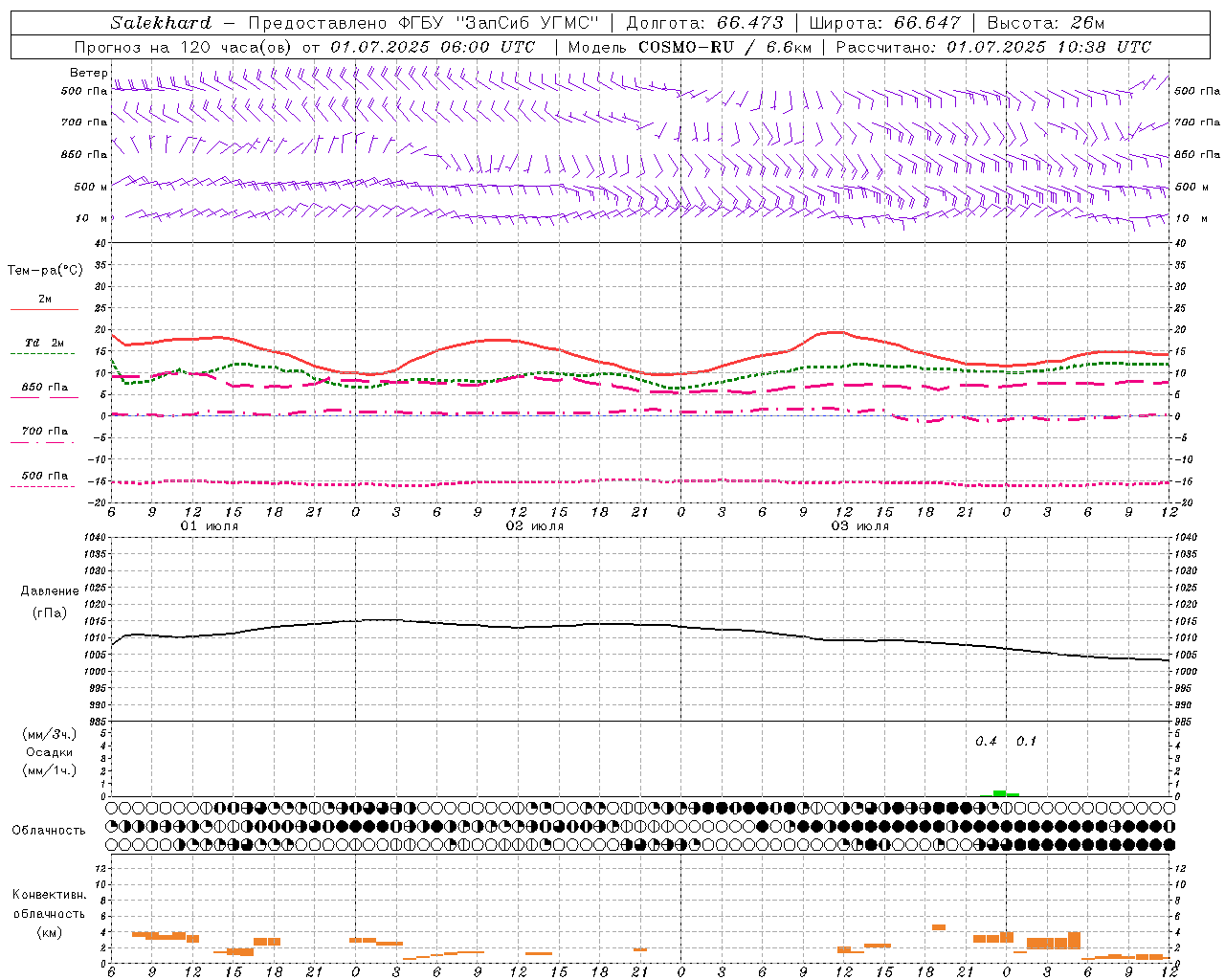Viewport: 1225px width, 980px height.
Task: Click the 500 гПа temperature legend entry
Action: pyautogui.click(x=44, y=475)
